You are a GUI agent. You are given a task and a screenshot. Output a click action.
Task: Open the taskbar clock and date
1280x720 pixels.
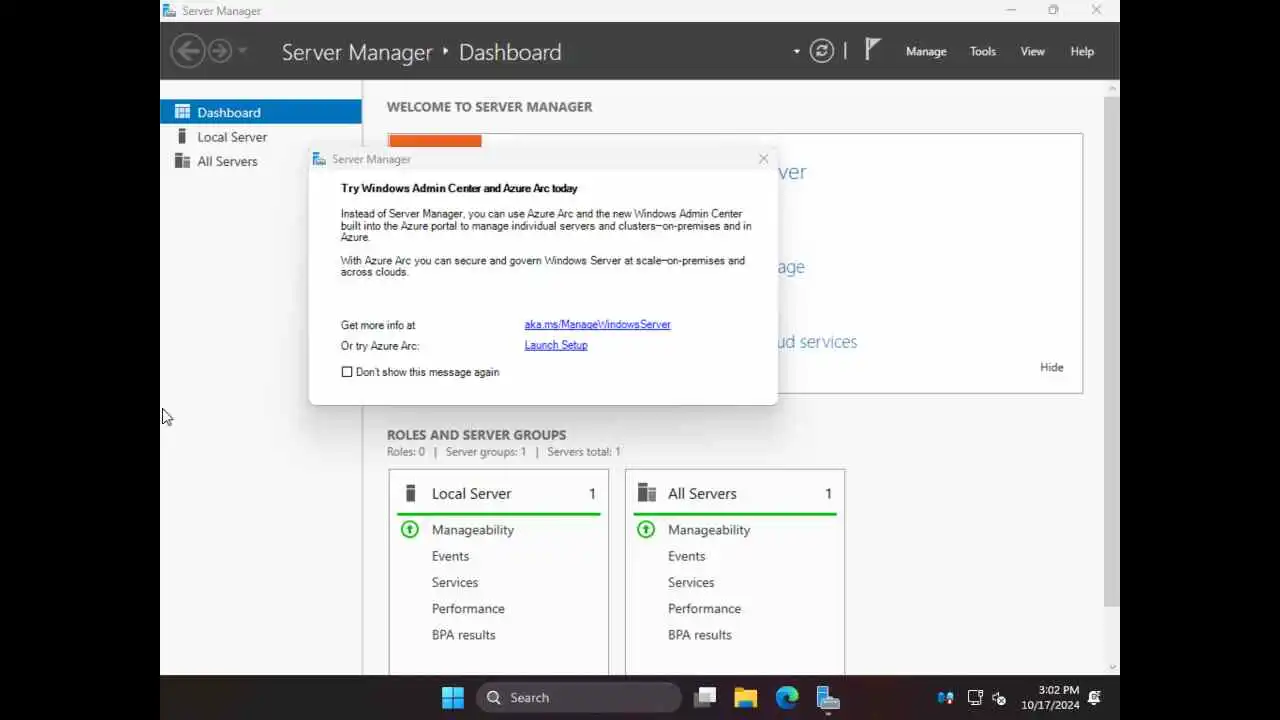[x=1050, y=698]
